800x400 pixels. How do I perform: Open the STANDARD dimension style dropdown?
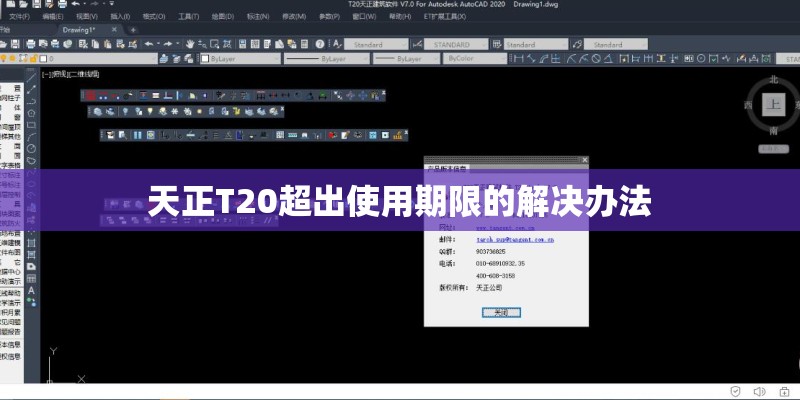456,44
